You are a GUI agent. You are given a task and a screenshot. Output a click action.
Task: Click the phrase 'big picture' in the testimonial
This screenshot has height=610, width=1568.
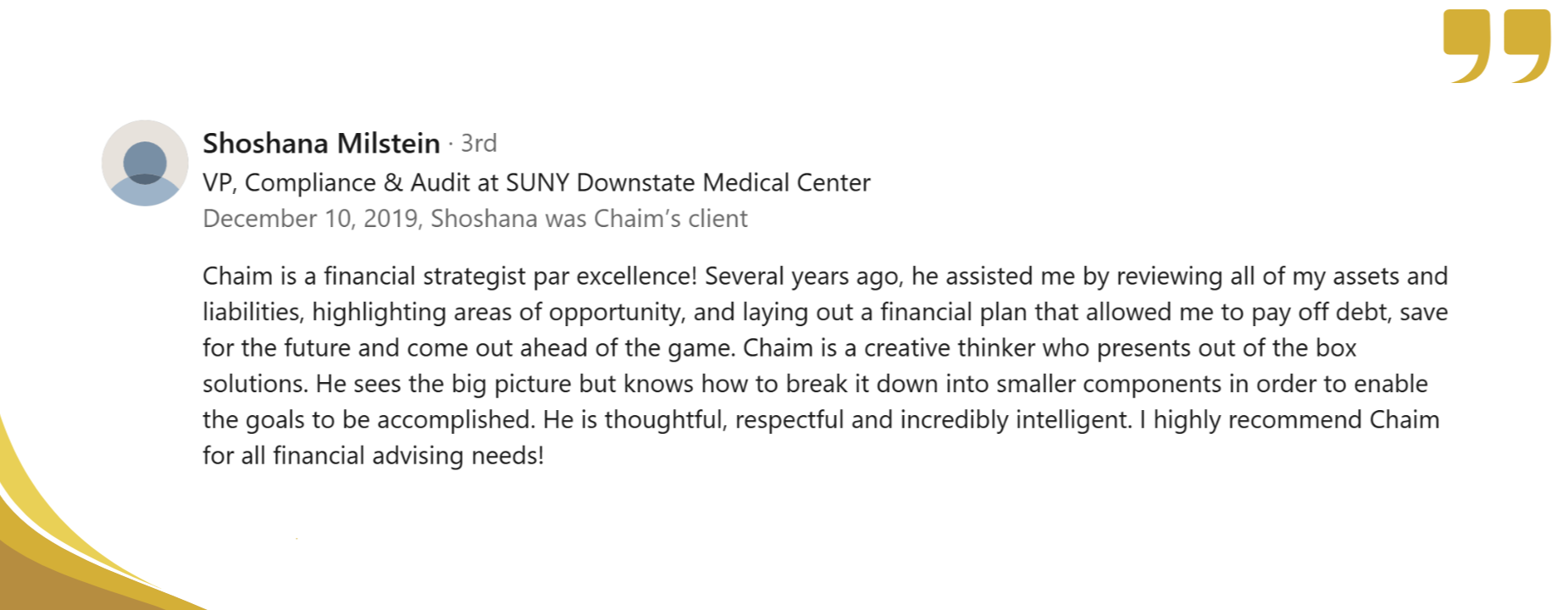coord(512,384)
